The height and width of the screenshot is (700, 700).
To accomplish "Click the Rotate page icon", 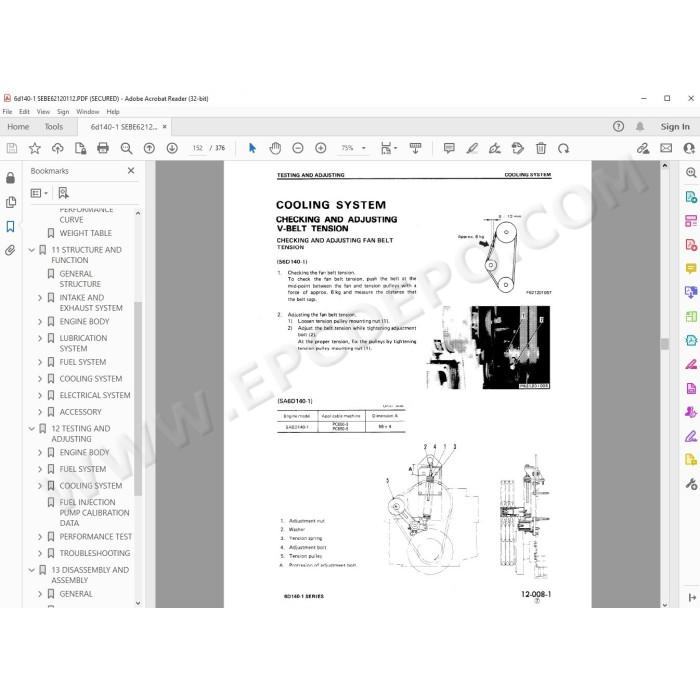I will (x=563, y=148).
